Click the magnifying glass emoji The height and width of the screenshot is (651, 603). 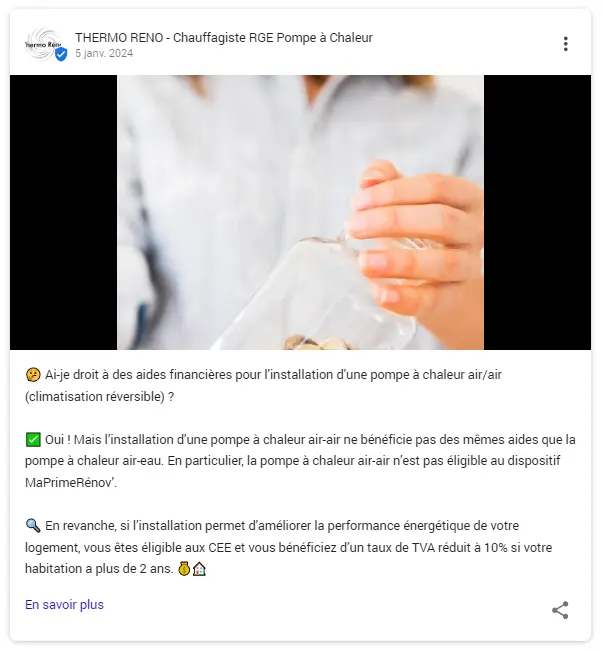(33, 526)
